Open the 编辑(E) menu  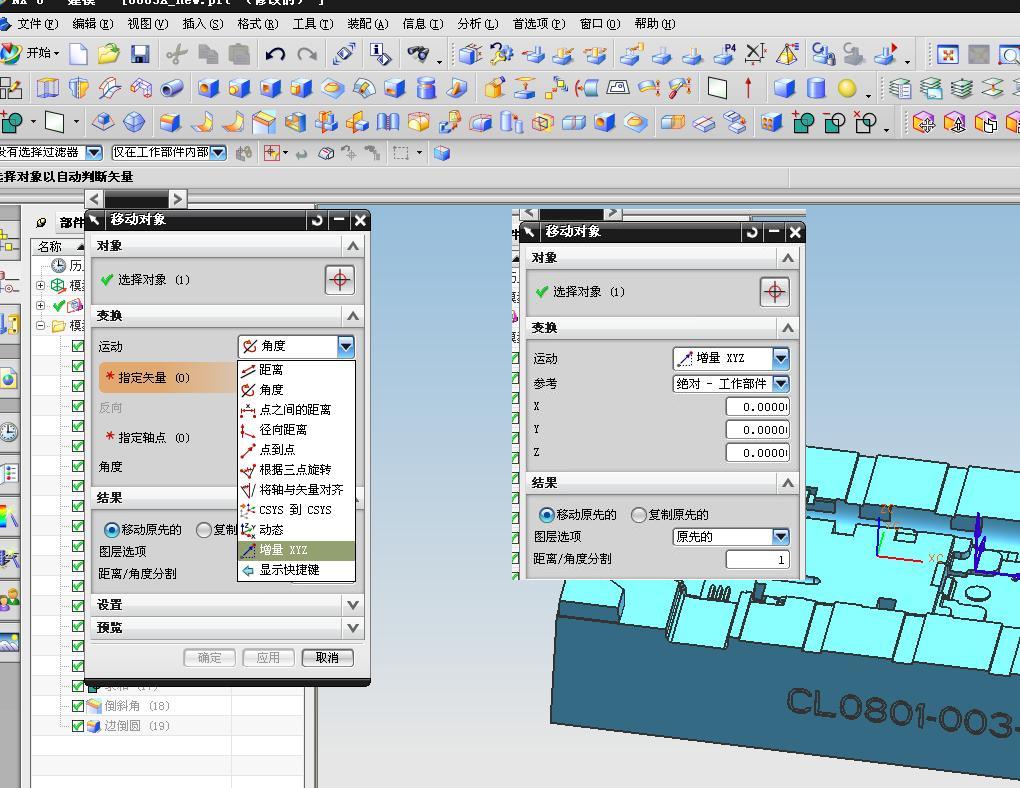pos(92,24)
